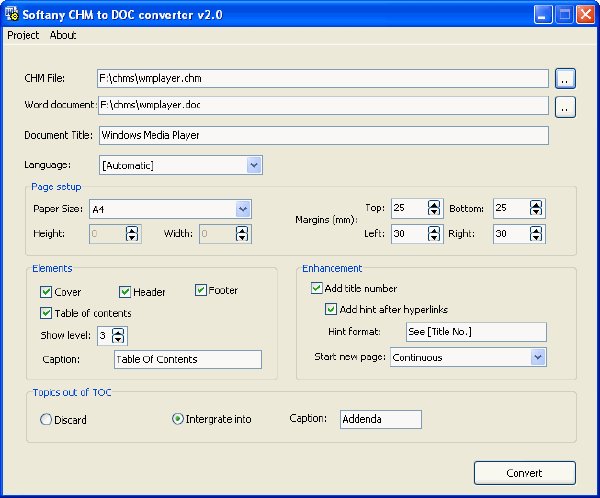Click the CHM File path field
Image resolution: width=600 pixels, height=498 pixels.
pyautogui.click(x=323, y=78)
